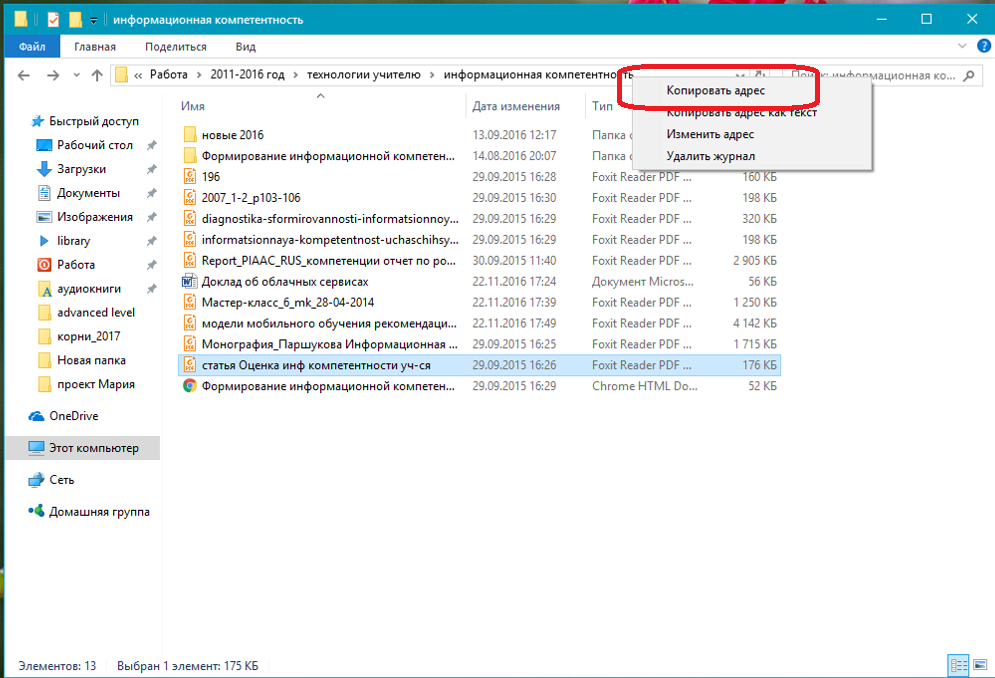
Task: Click the pin icon next to Документы
Action: (152, 194)
